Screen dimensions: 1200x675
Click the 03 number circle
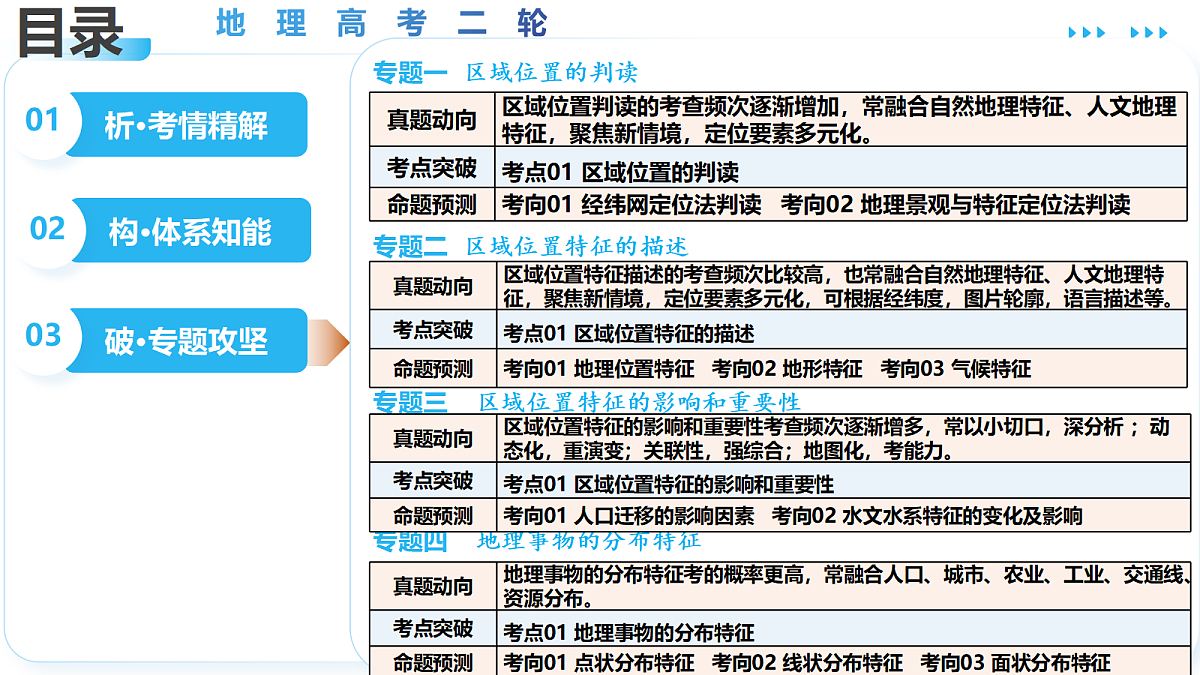pos(43,335)
